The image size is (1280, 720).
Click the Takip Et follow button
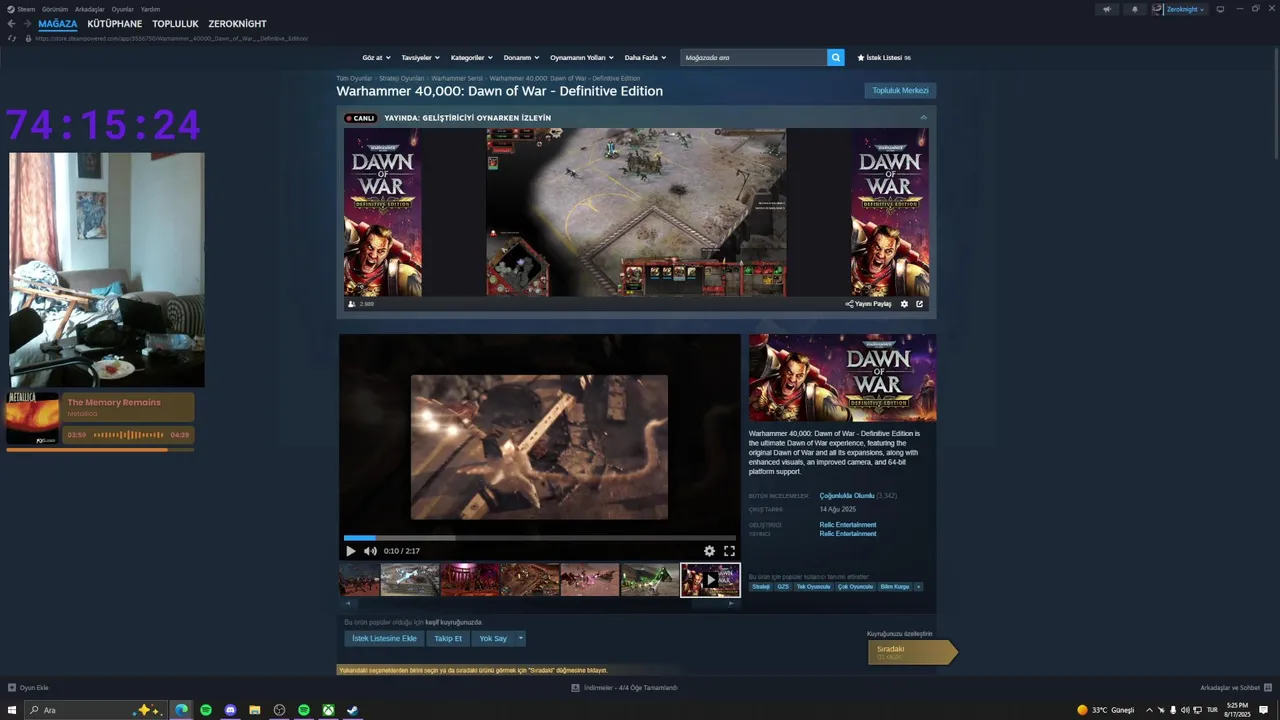[448, 639]
